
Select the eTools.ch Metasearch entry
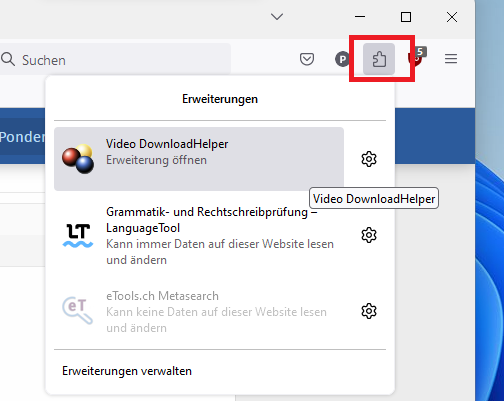tap(199, 311)
